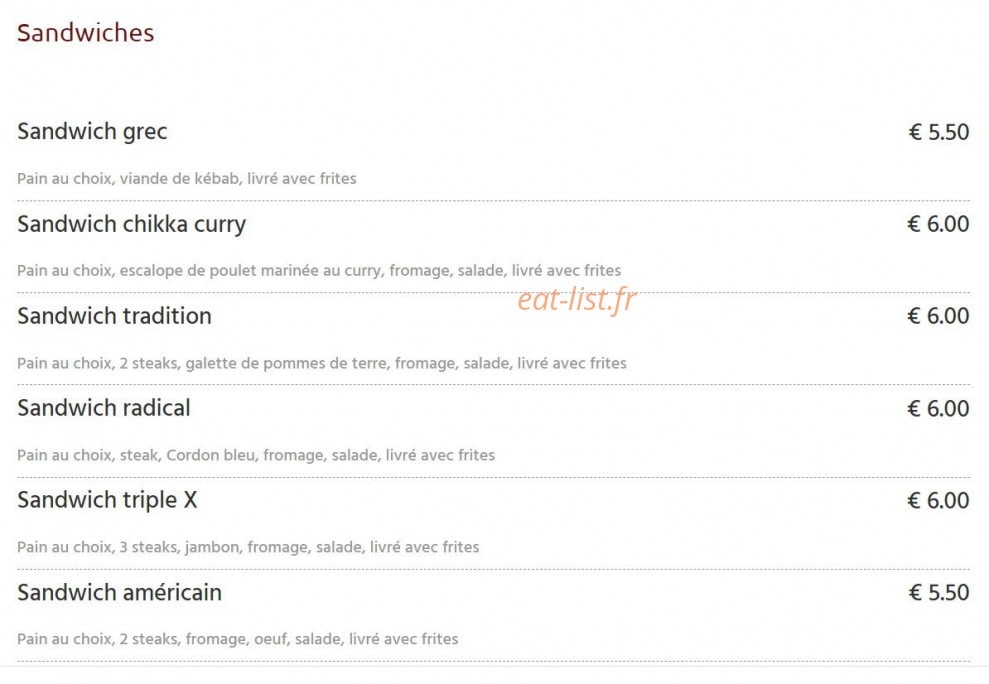Select the Sandwich grec item
Screen dimensions: 989x684
(x=92, y=131)
